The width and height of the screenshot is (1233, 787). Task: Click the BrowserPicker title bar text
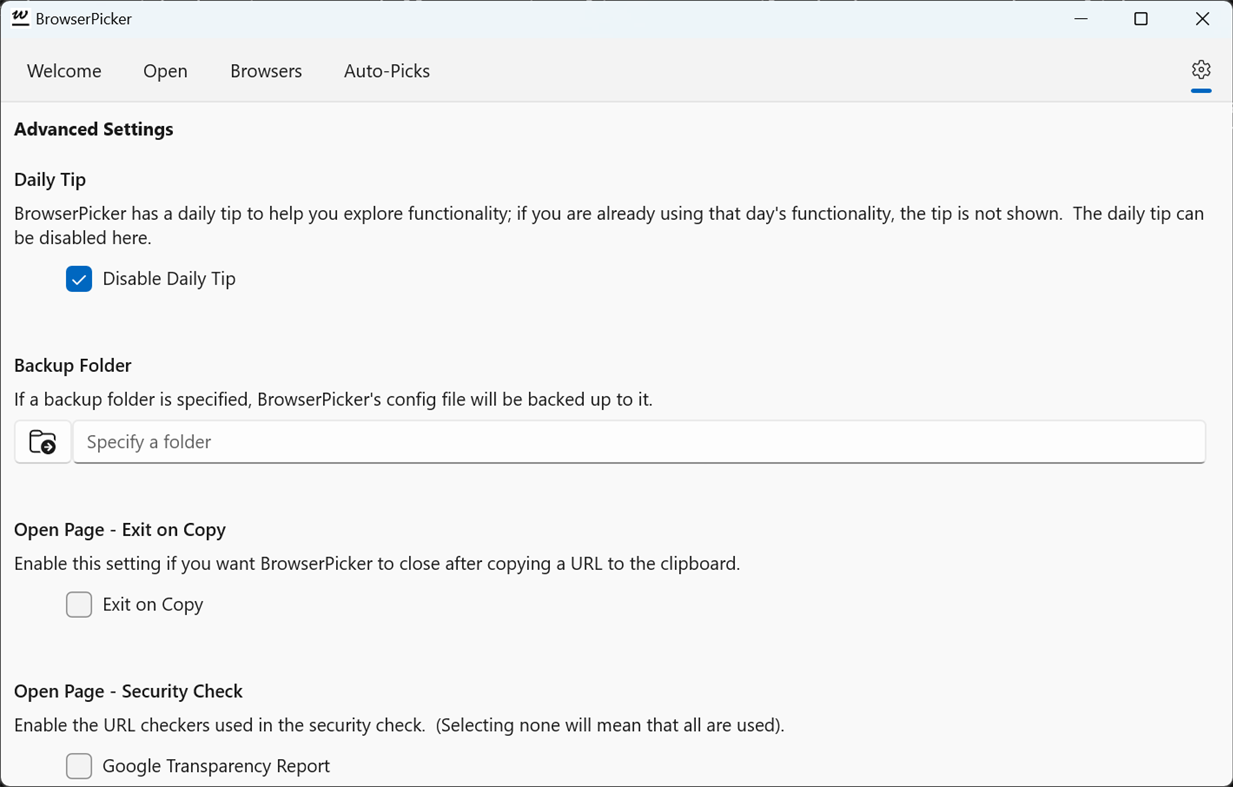point(84,19)
